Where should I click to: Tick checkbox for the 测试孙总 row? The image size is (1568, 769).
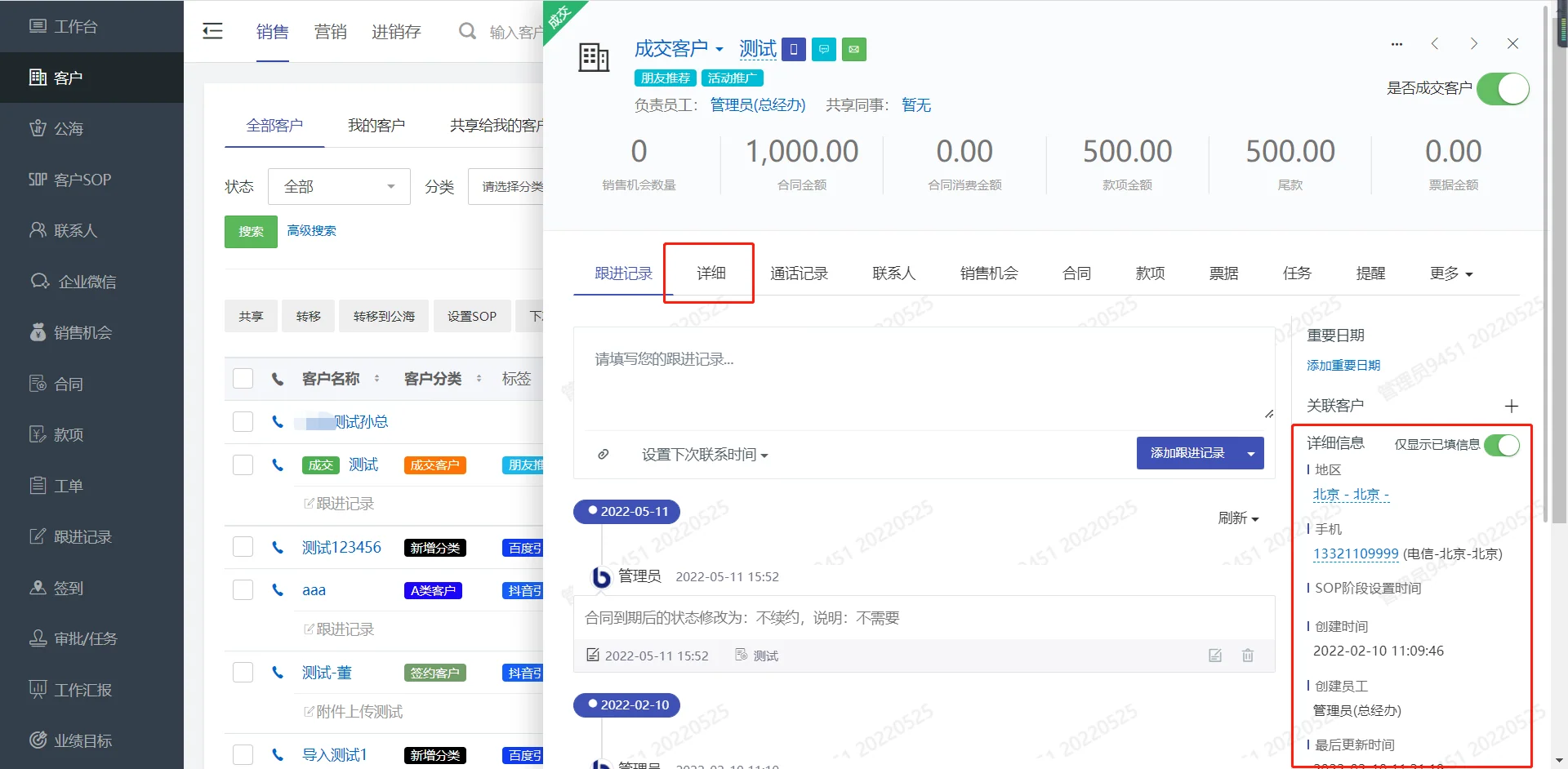[243, 422]
